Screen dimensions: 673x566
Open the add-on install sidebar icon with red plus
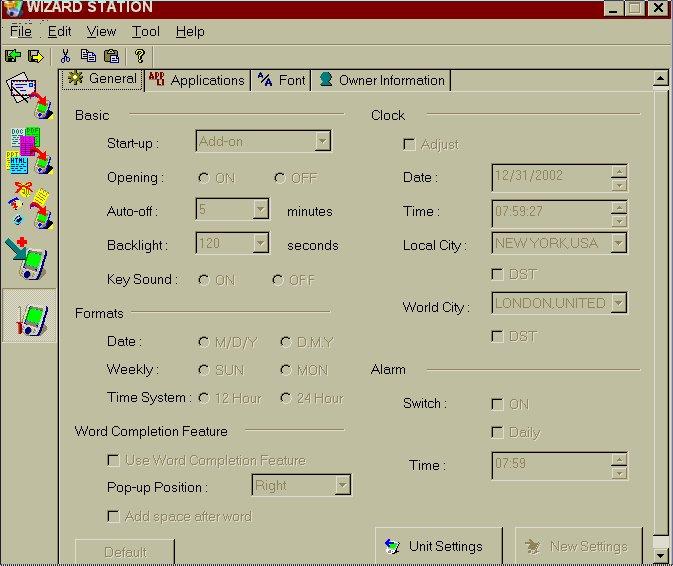point(29,258)
